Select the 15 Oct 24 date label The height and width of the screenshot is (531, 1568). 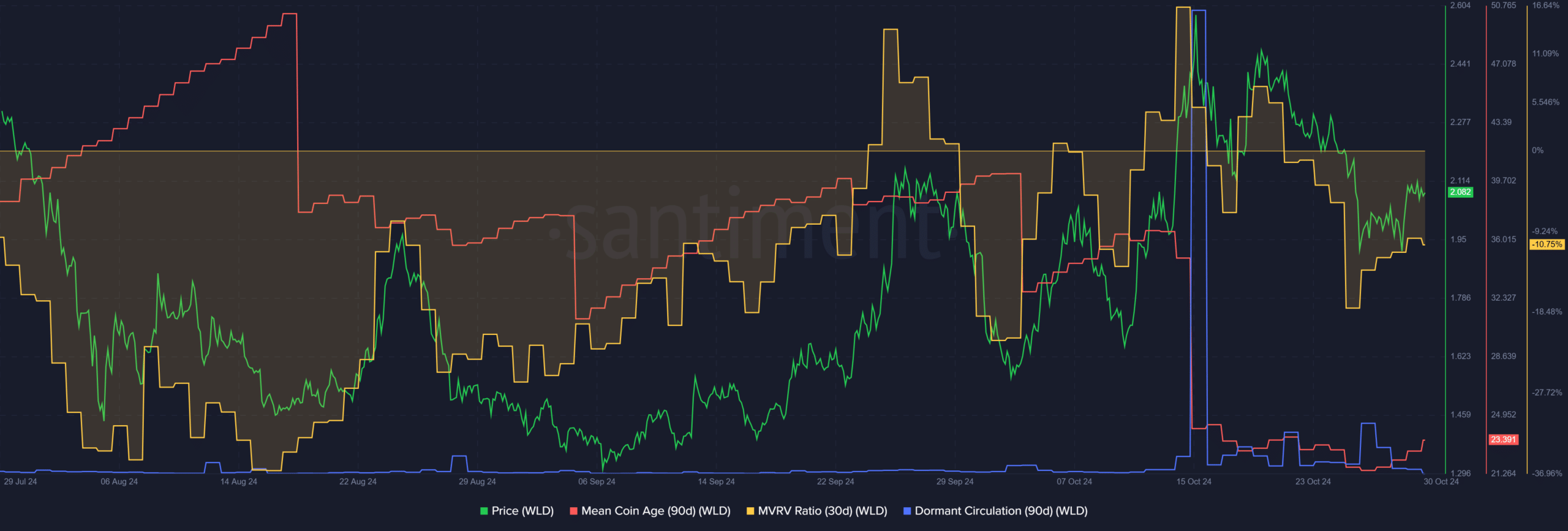(1193, 482)
